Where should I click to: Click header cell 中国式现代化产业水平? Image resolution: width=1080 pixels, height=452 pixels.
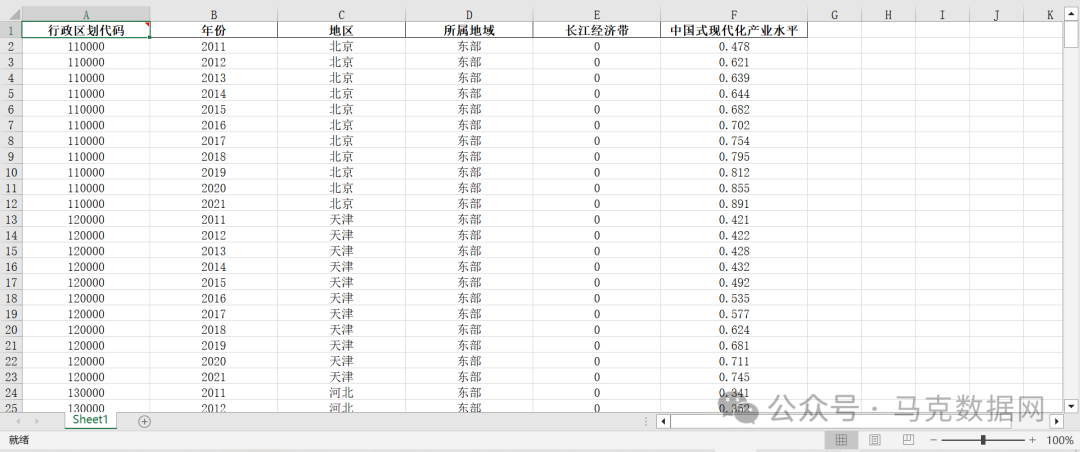(x=734, y=30)
